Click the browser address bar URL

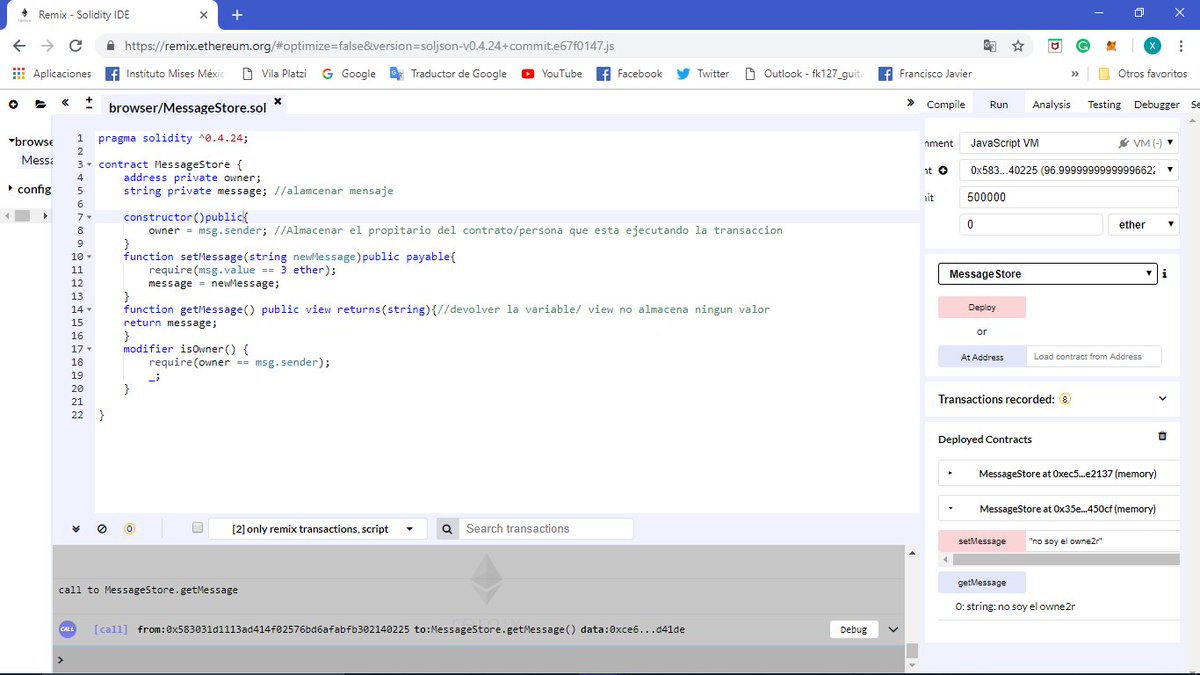pos(370,46)
